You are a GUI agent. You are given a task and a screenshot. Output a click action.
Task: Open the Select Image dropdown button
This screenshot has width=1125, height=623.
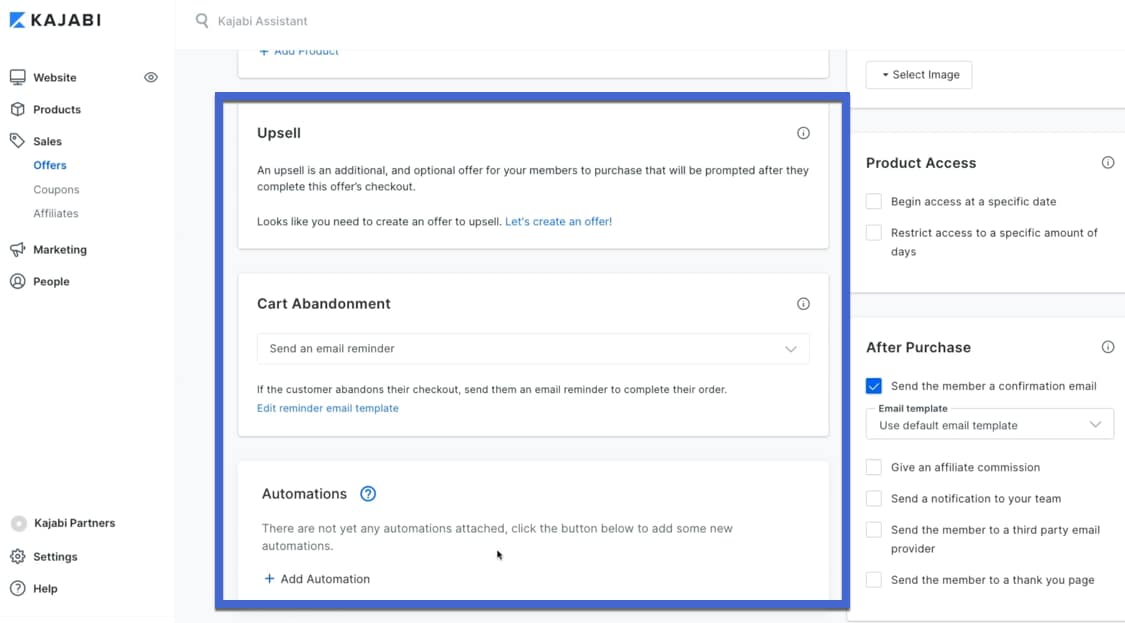pos(918,75)
